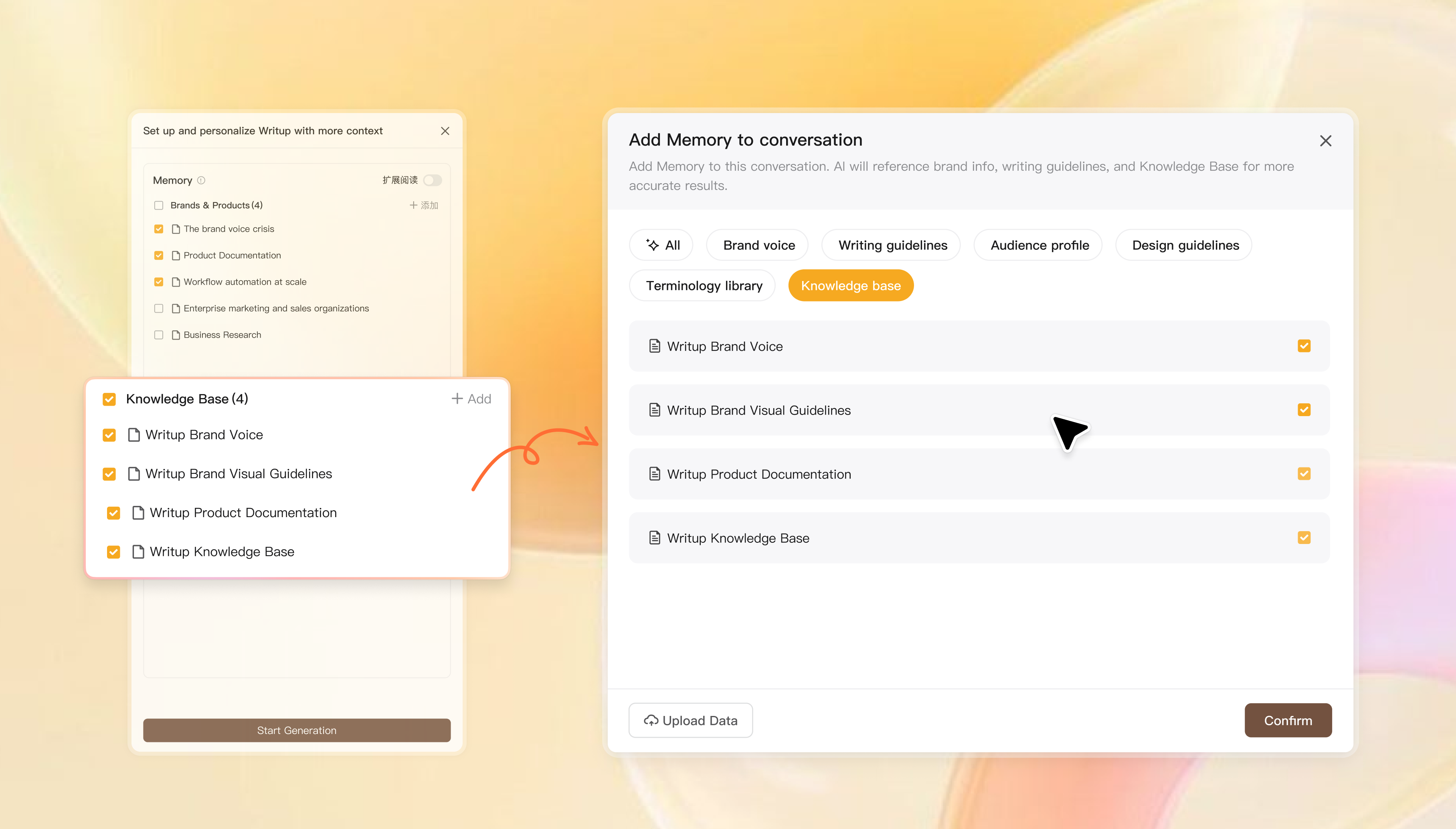Click file icon beside Writup Knowledge Base in left popup
This screenshot has height=829, width=1456.
pos(138,552)
